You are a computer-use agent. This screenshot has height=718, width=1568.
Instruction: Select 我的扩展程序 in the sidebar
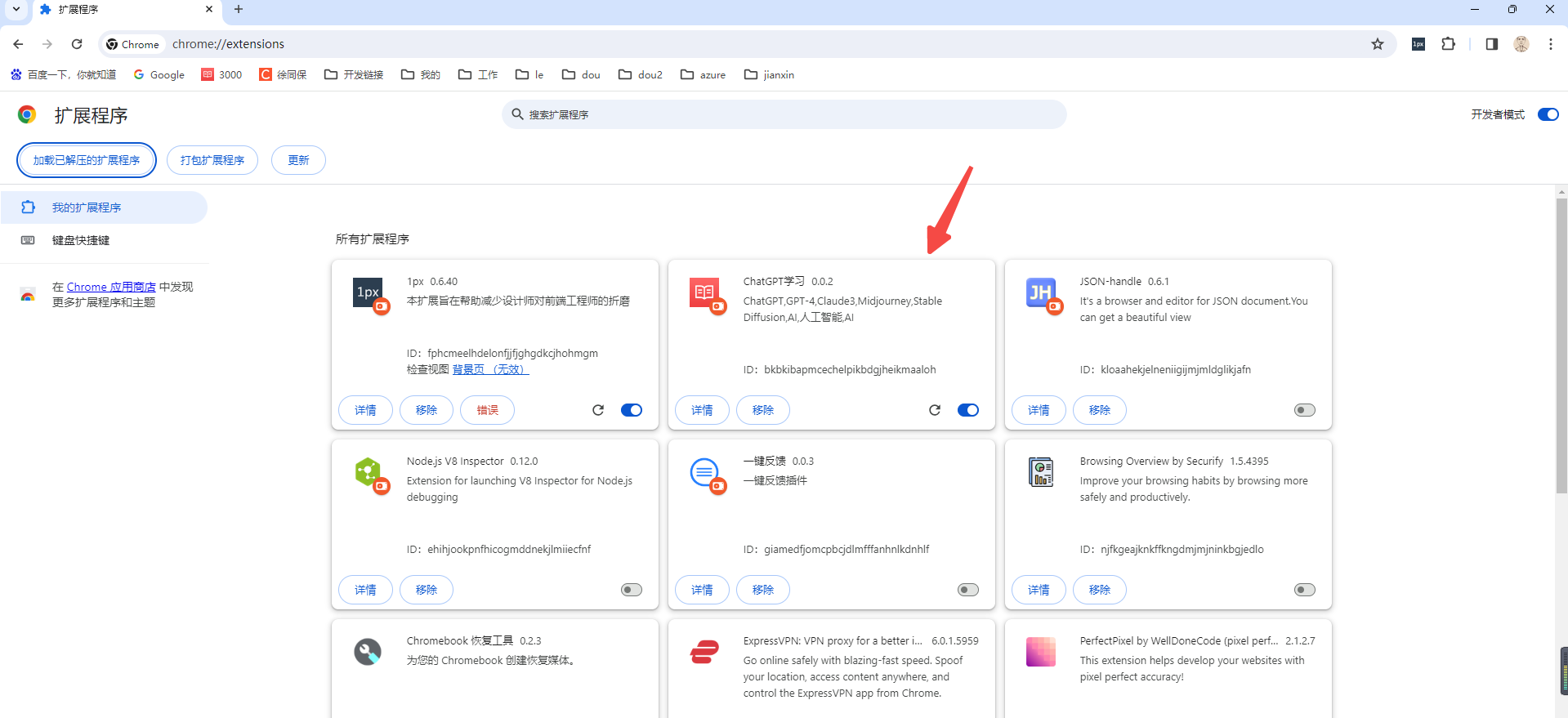(x=104, y=207)
